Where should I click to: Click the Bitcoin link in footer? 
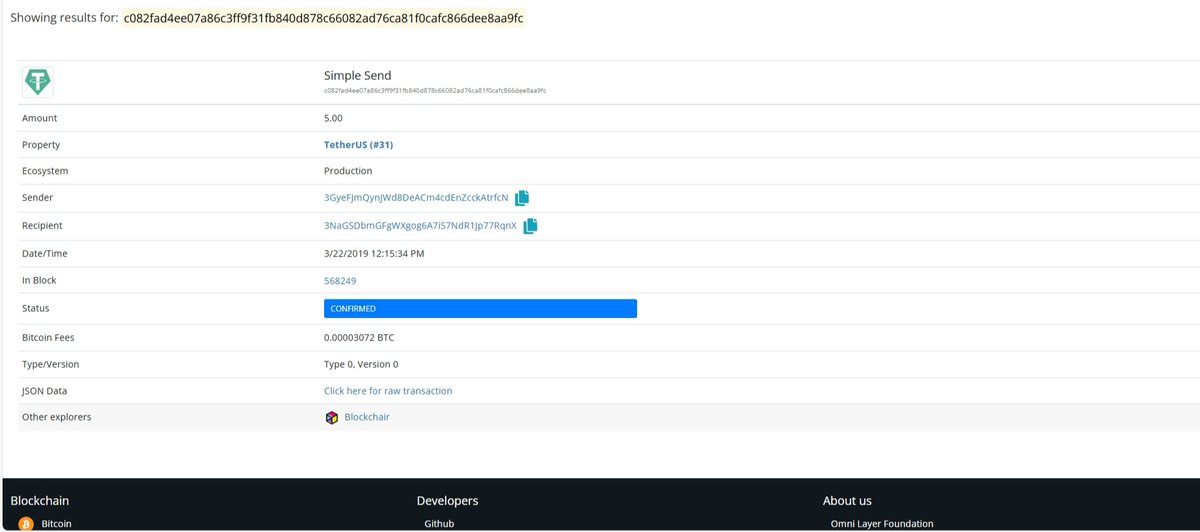57,523
